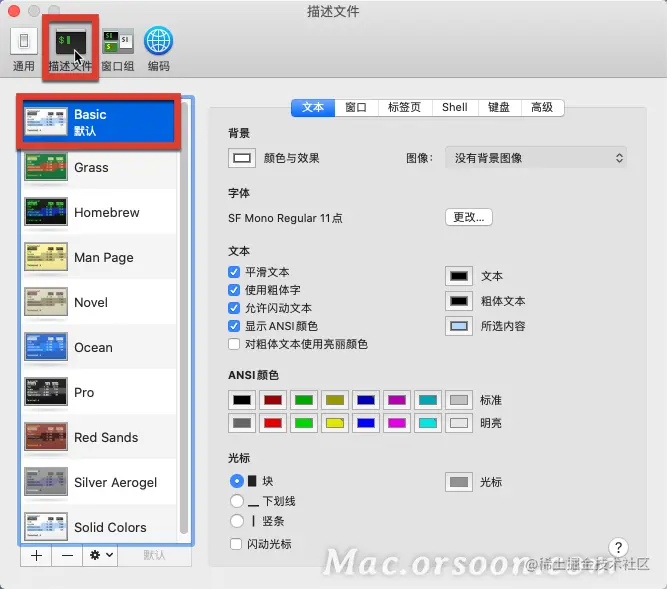Select the Pro profile
Image resolution: width=667 pixels, height=589 pixels.
[100, 393]
